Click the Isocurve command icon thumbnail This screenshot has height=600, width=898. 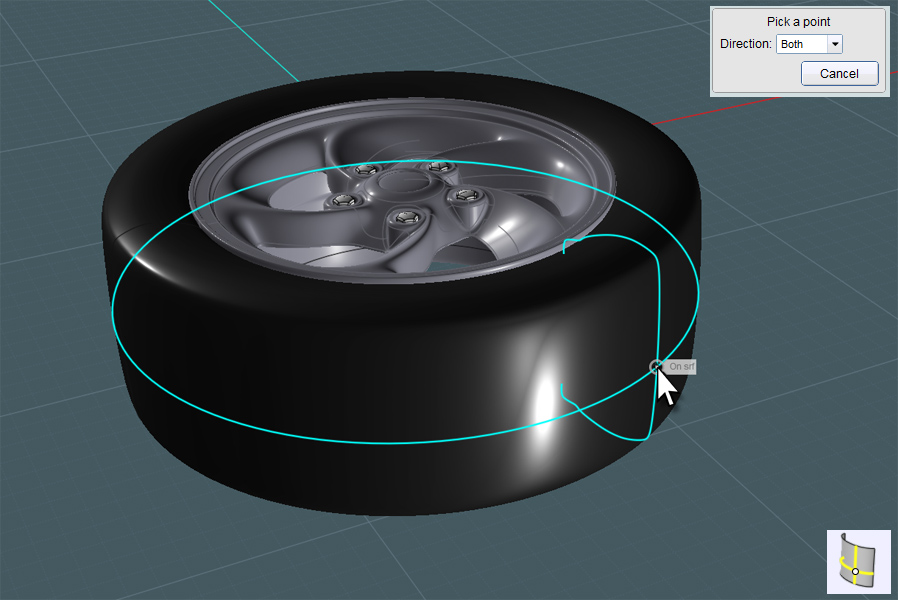pos(858,562)
